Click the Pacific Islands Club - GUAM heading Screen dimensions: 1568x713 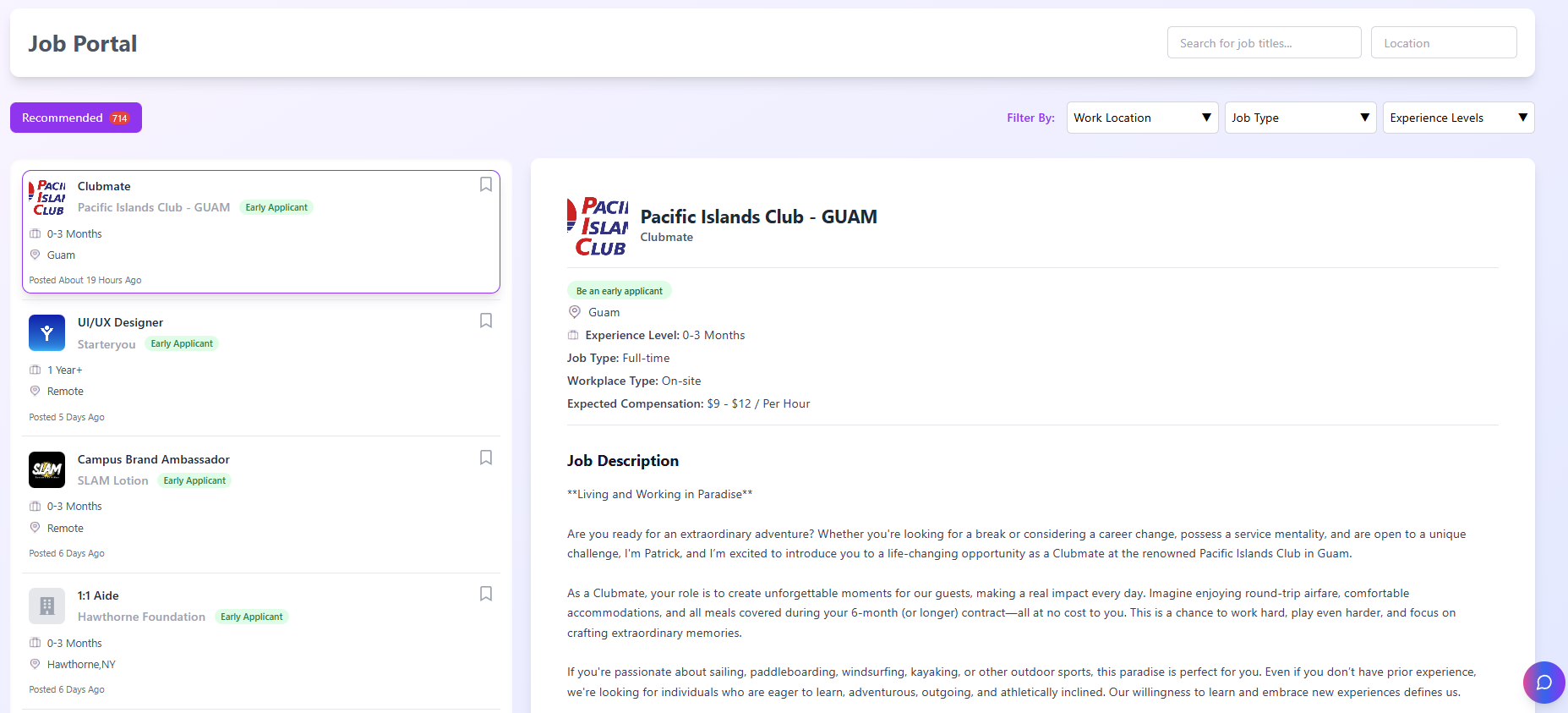(x=758, y=217)
